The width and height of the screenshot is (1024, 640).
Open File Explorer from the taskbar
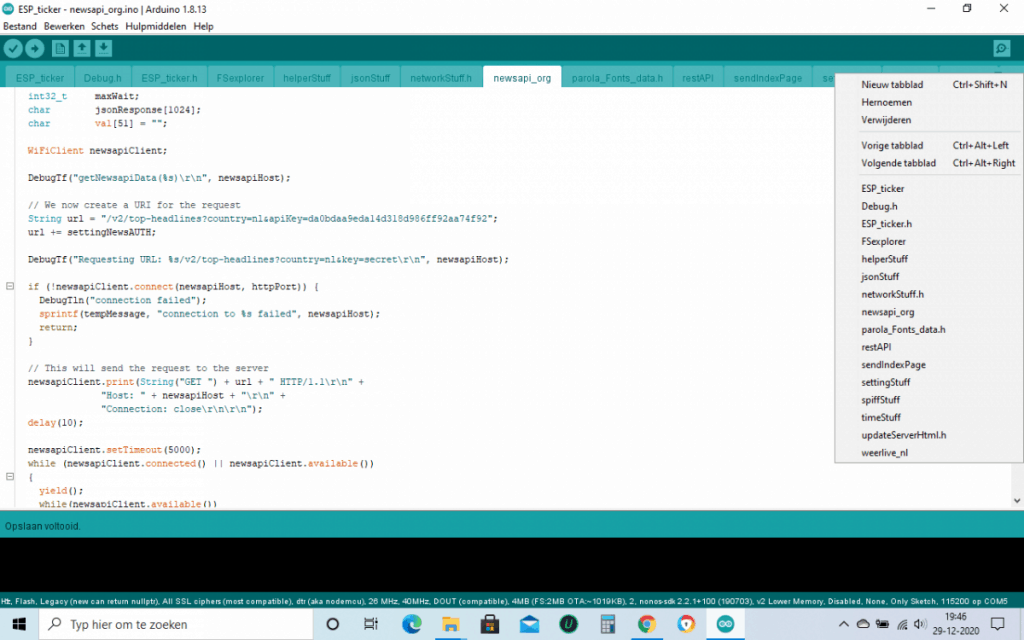point(450,623)
